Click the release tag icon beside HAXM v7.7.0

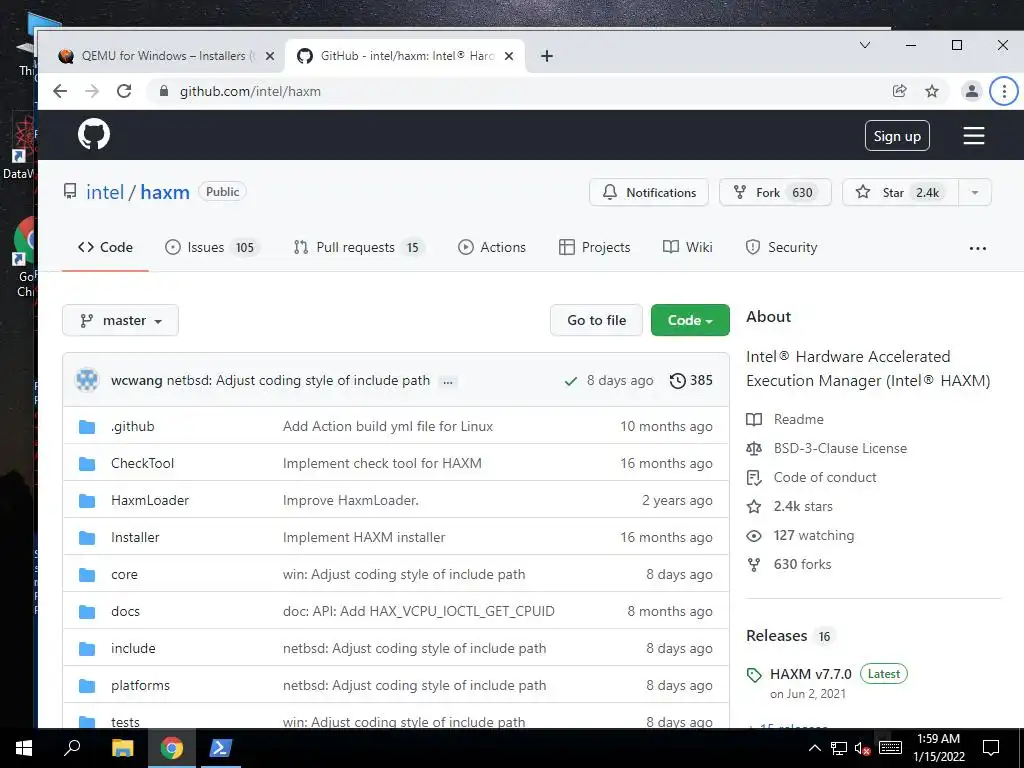754,675
